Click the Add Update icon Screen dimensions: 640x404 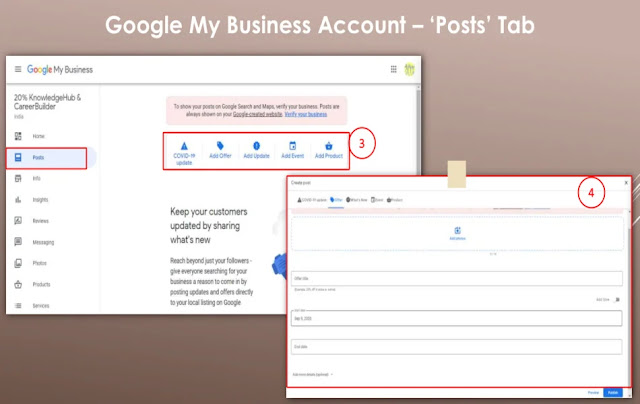pos(256,146)
